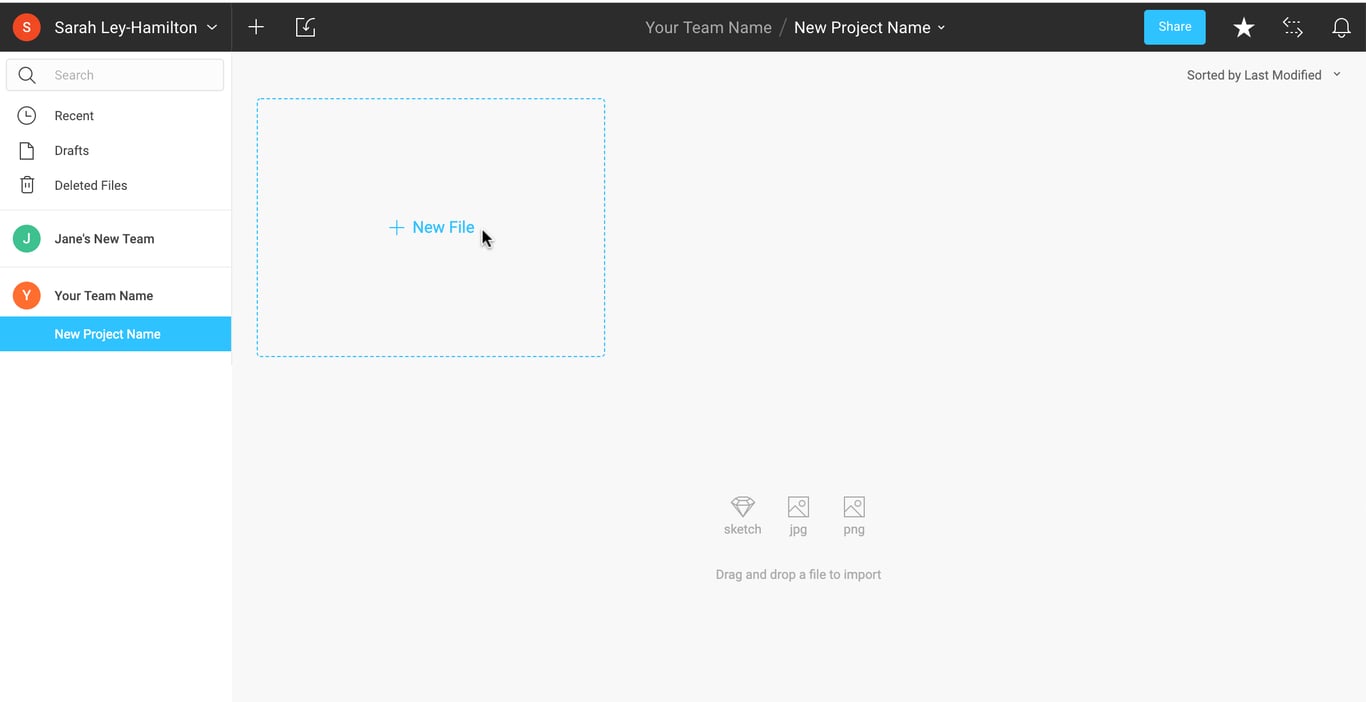
Task: Click the orange S user avatar
Action: pyautogui.click(x=27, y=28)
